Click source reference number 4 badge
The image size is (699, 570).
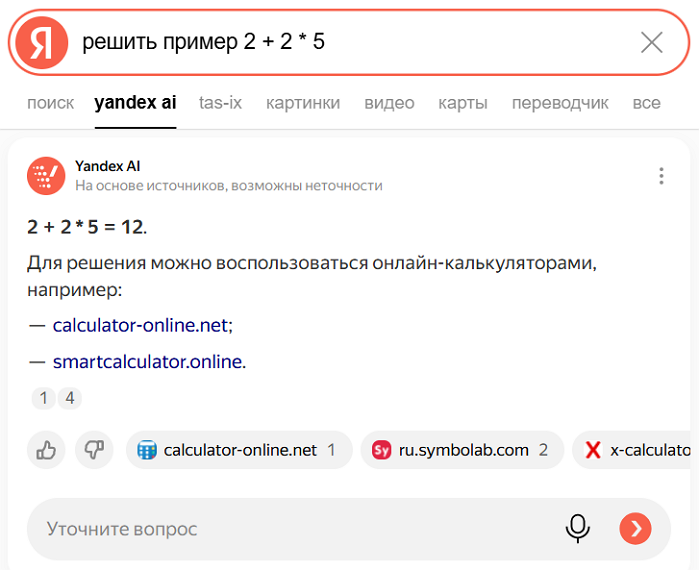coord(70,398)
